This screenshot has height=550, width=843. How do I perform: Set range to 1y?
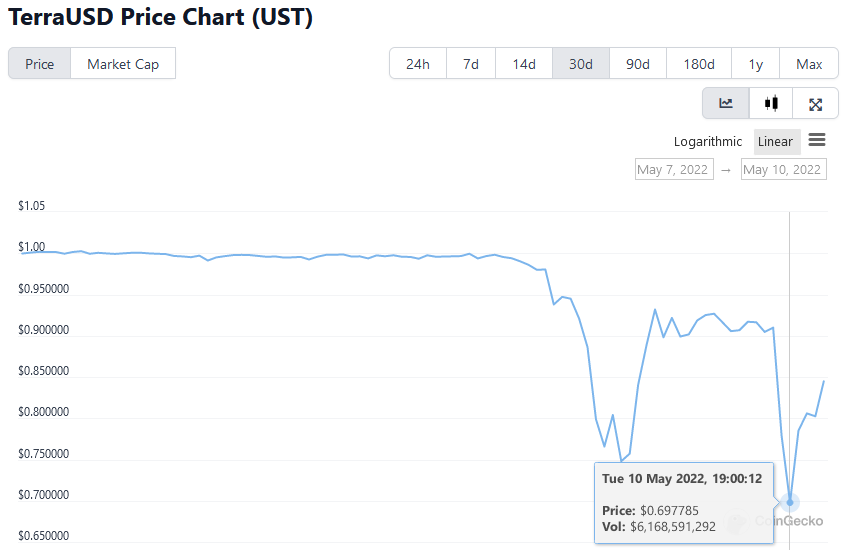[756, 64]
